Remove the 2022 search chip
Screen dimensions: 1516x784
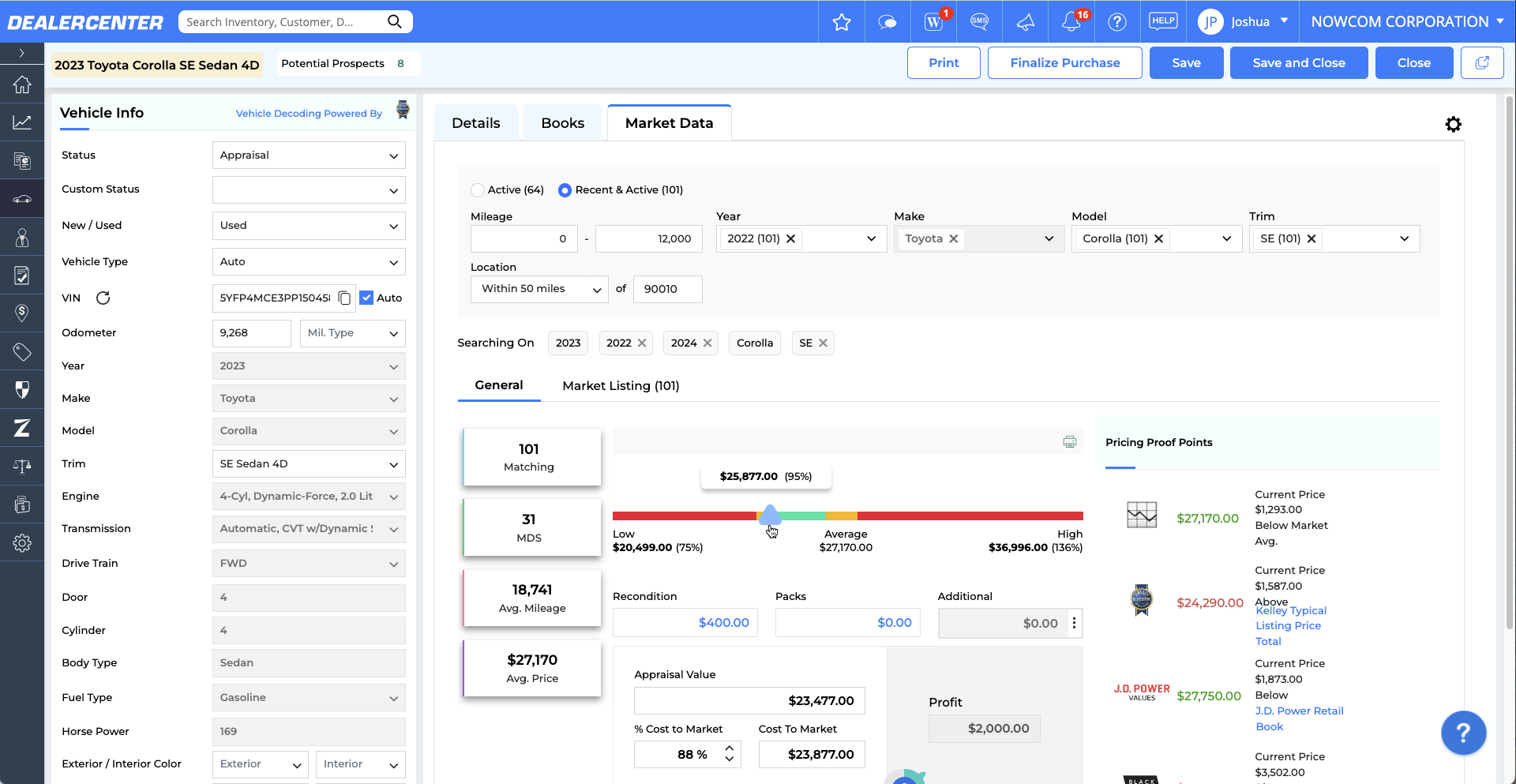pos(642,343)
